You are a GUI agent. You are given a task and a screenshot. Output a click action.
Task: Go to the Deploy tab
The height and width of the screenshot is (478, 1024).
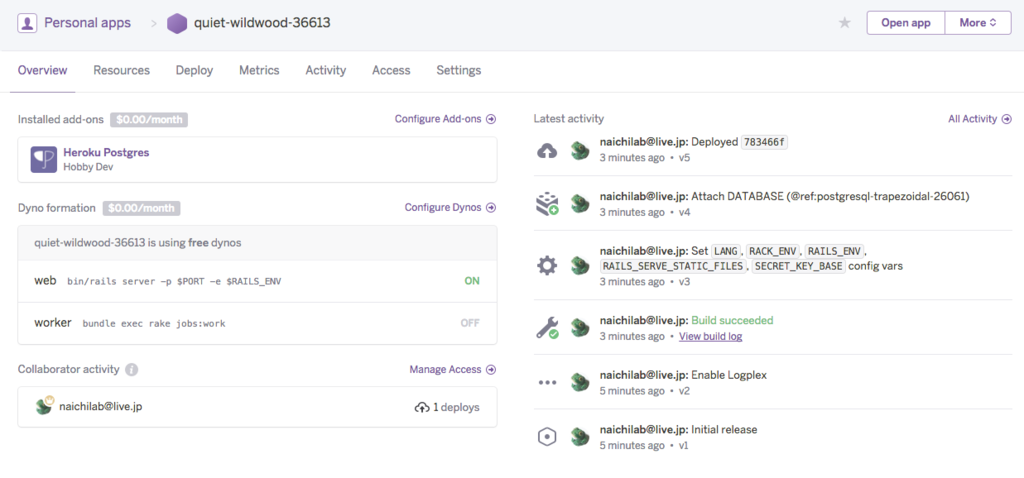pos(194,71)
